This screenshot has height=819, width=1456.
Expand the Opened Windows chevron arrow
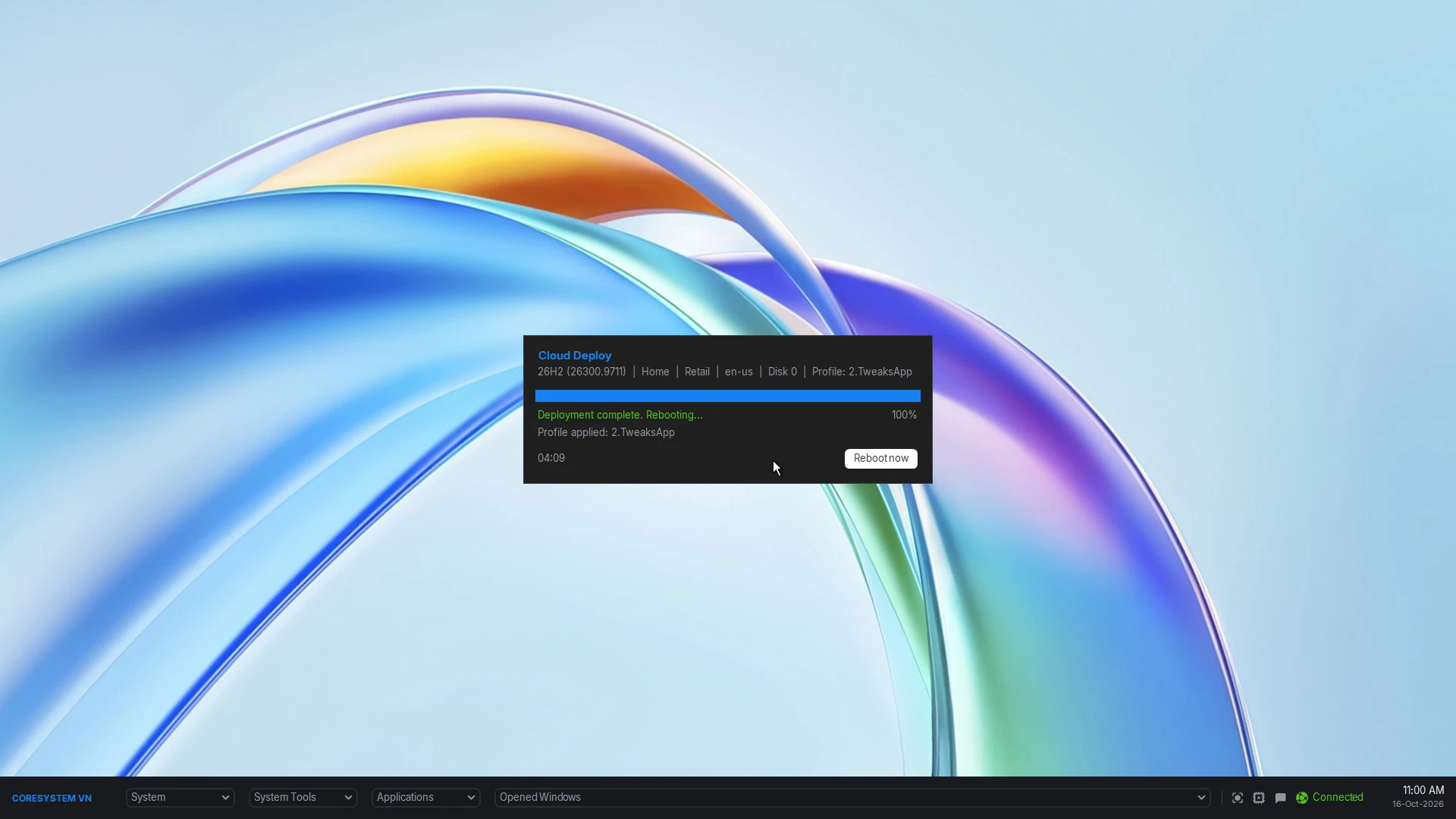coord(1201,798)
